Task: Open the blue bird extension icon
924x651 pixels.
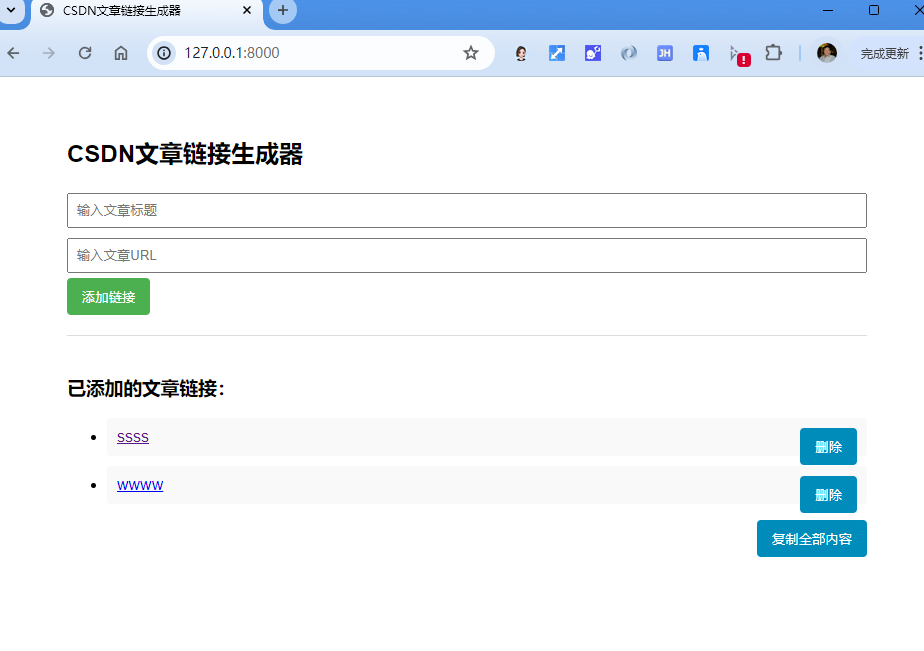Action: [701, 53]
